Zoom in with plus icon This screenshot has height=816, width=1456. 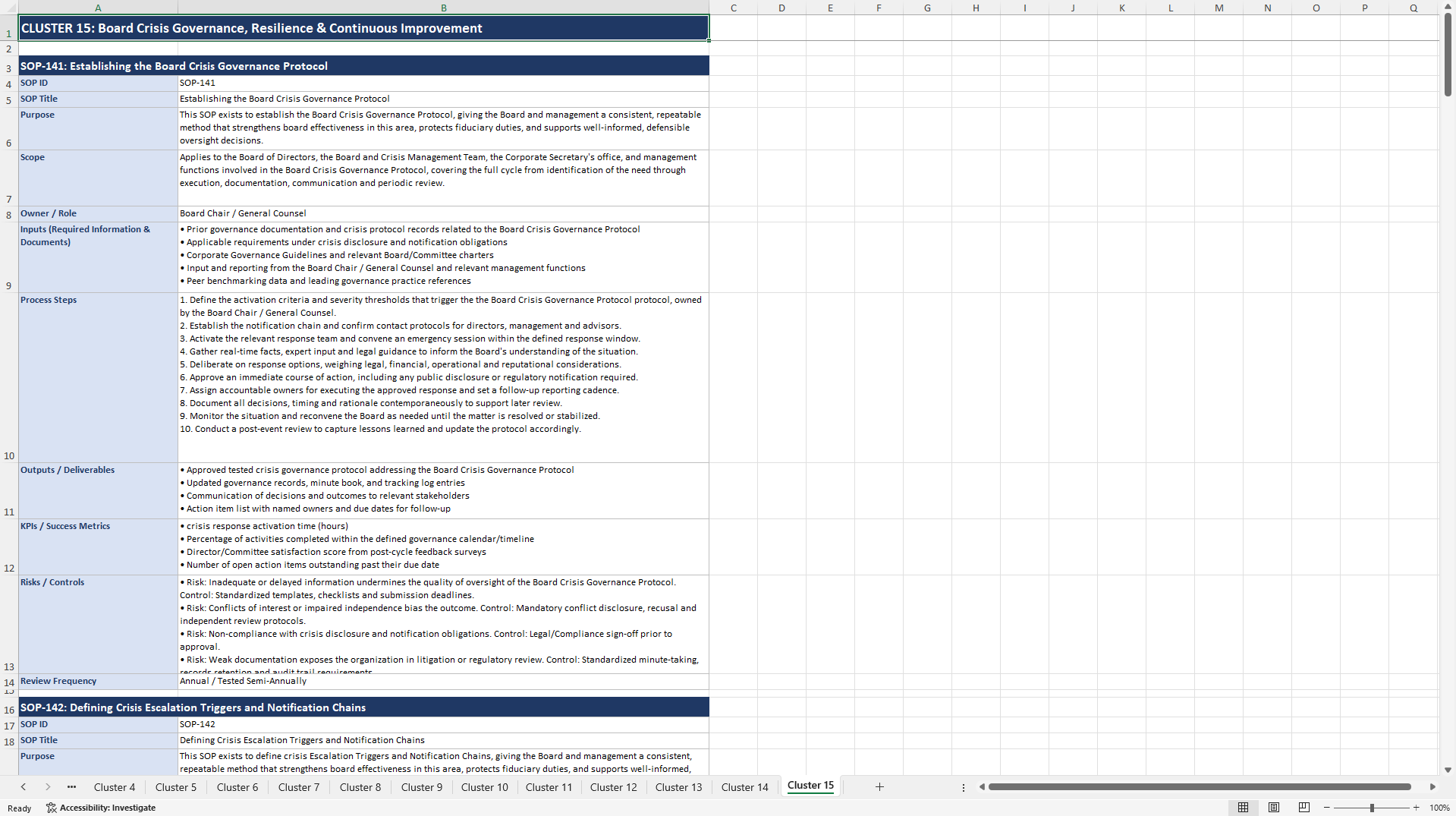pos(1416,808)
